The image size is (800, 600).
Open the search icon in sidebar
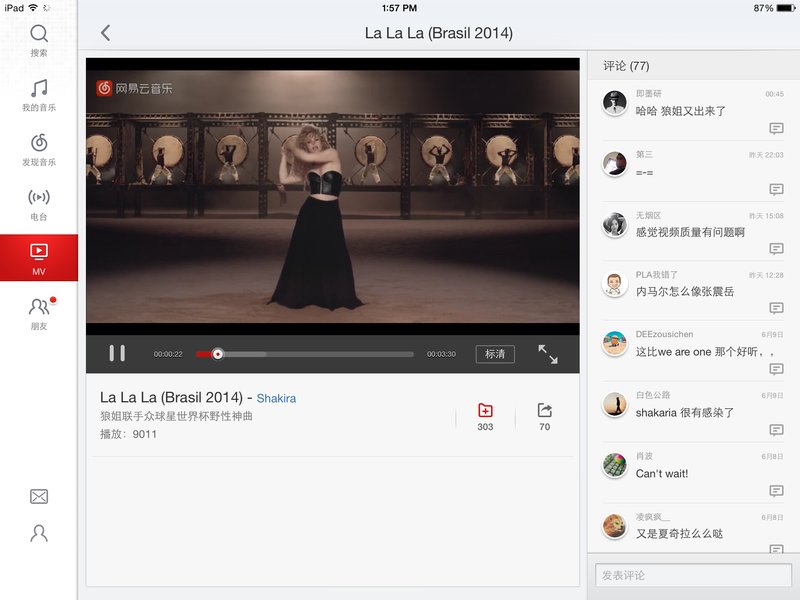pyautogui.click(x=39, y=40)
